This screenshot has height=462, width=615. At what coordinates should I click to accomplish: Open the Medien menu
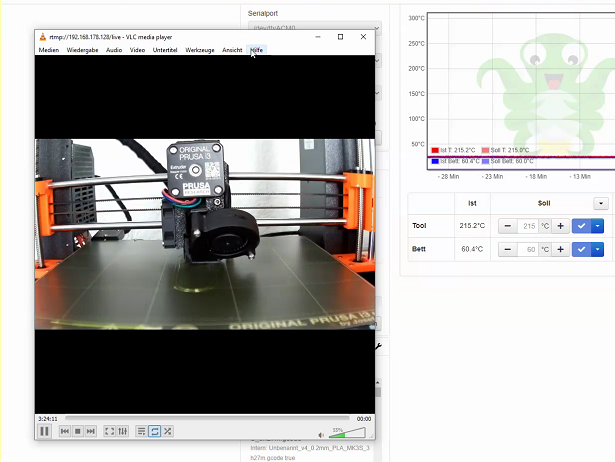point(49,50)
